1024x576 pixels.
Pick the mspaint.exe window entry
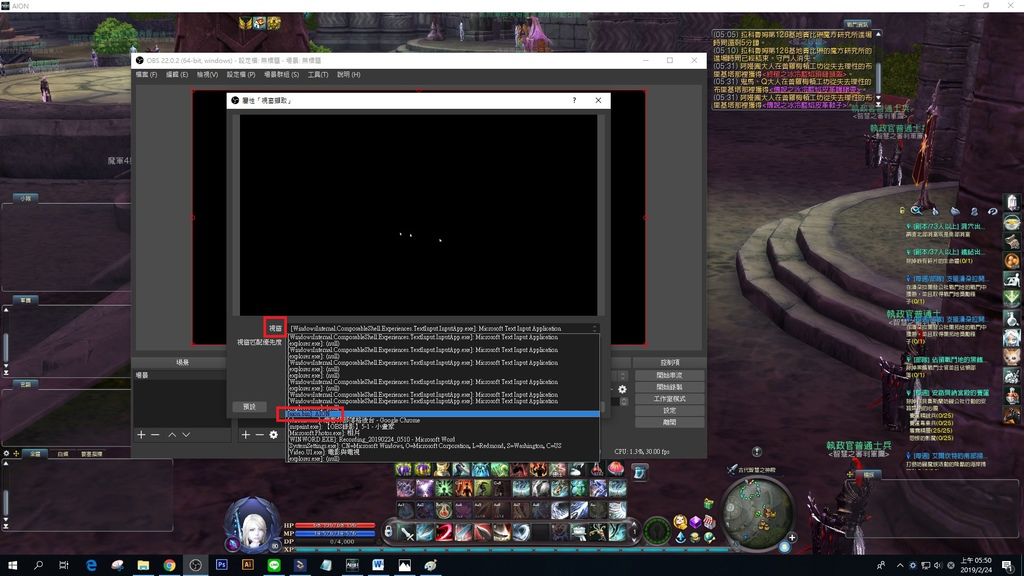pyautogui.click(x=443, y=426)
